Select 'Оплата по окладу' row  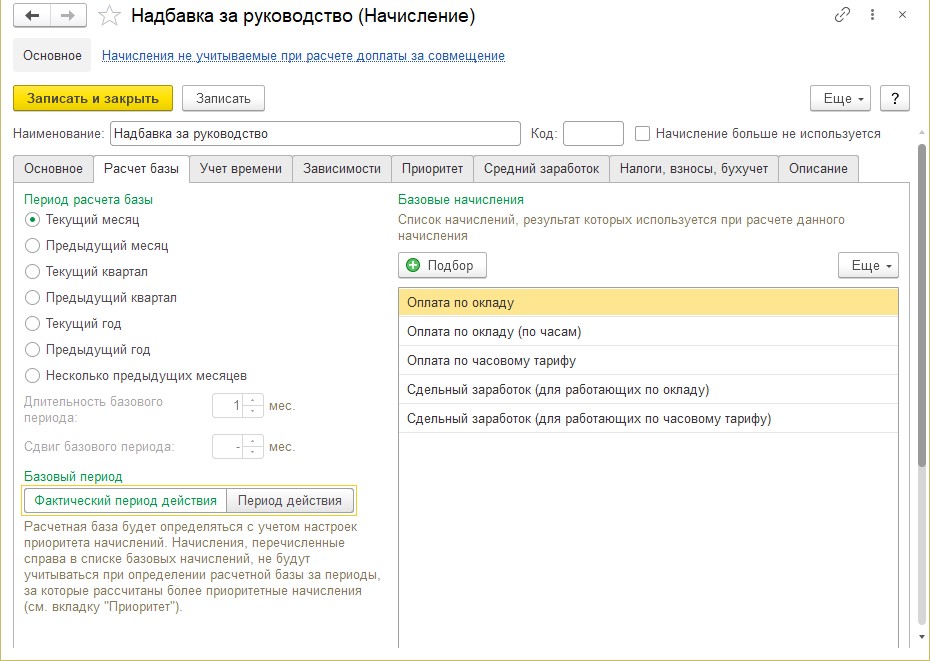pos(648,303)
